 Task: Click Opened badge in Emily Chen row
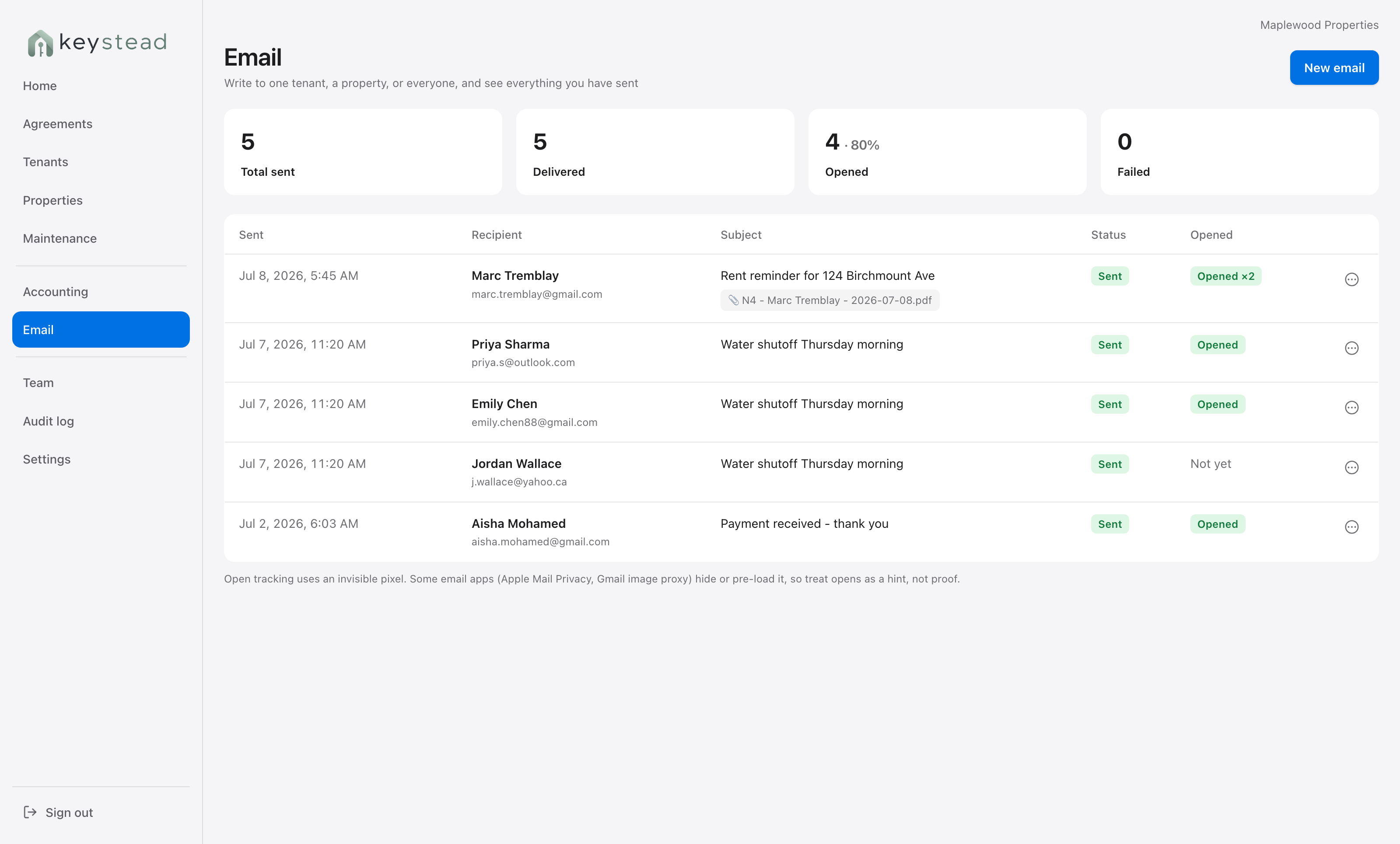coord(1218,405)
